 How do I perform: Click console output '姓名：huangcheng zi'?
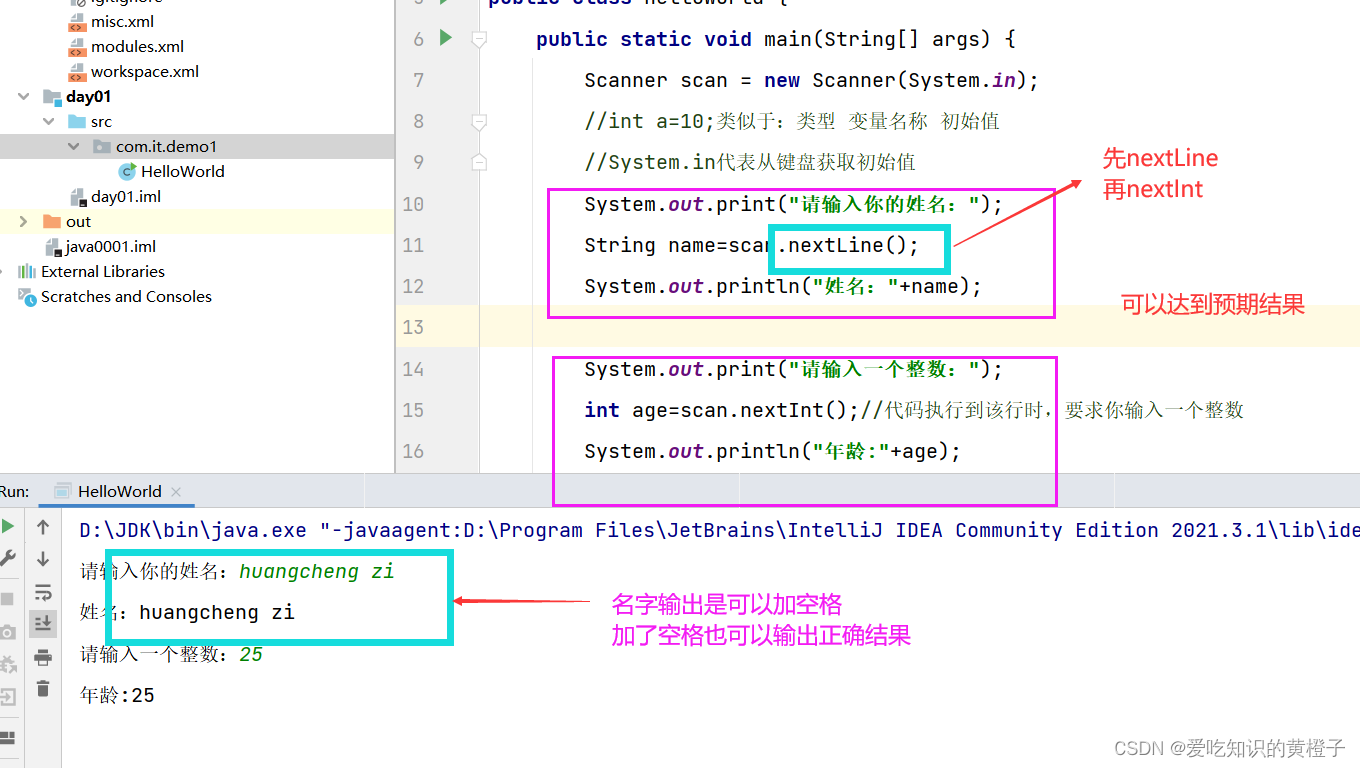pos(187,613)
